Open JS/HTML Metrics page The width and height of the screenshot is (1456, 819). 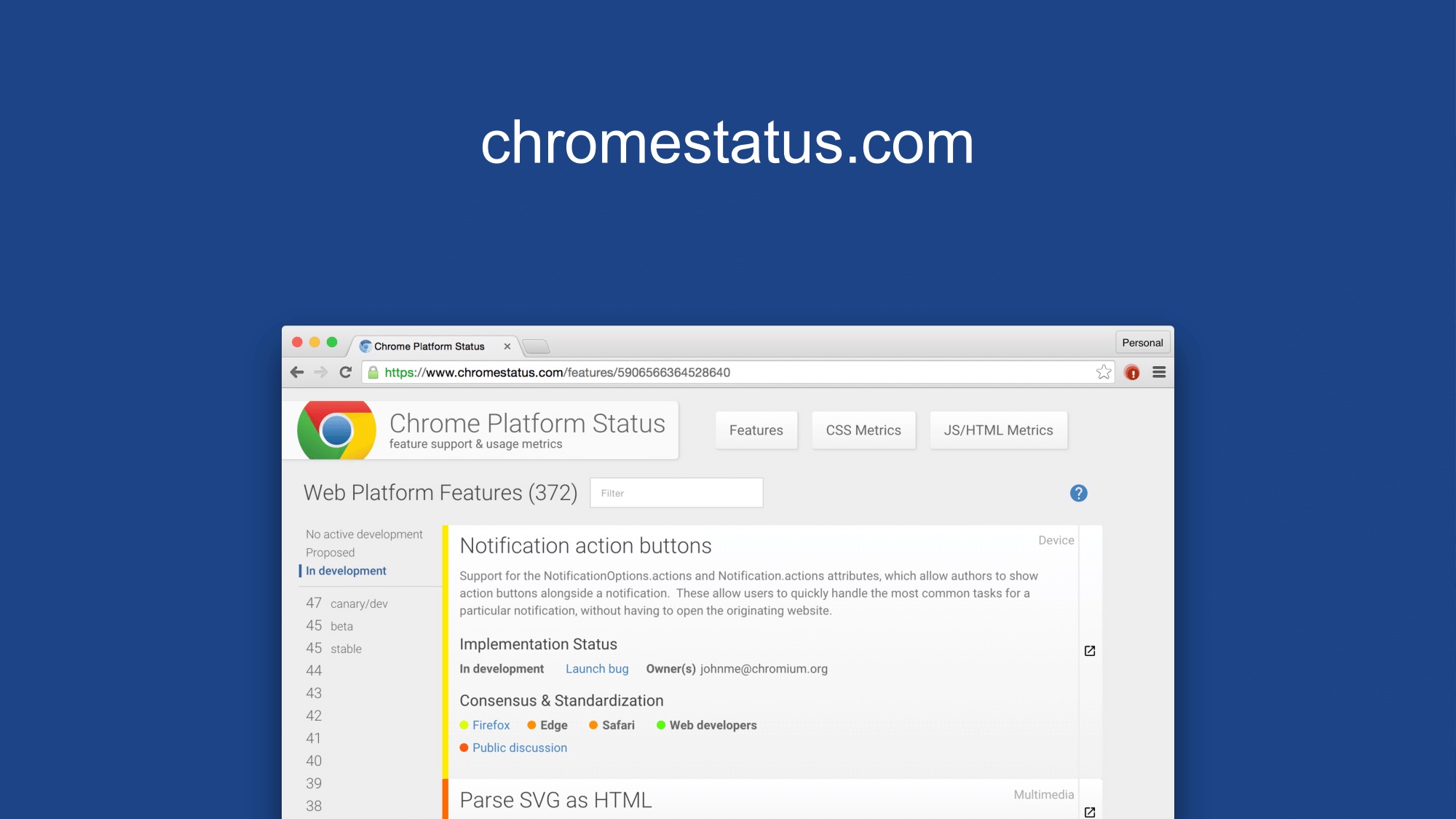tap(998, 430)
